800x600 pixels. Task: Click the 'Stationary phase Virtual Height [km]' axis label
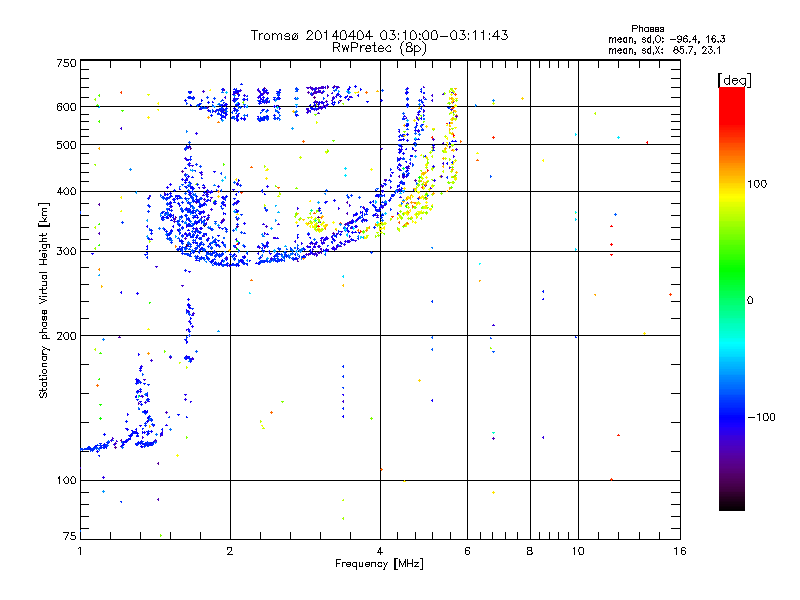44,300
